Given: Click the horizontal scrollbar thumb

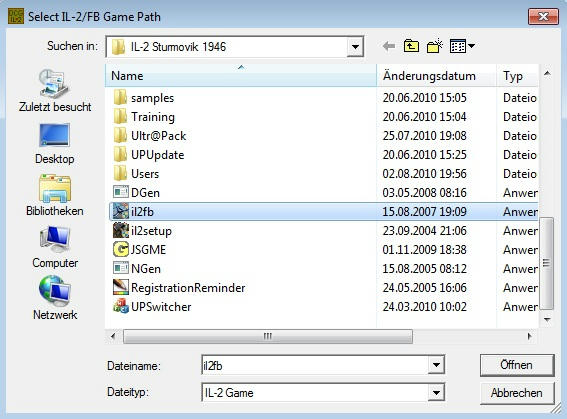Looking at the screenshot, I should [268, 336].
